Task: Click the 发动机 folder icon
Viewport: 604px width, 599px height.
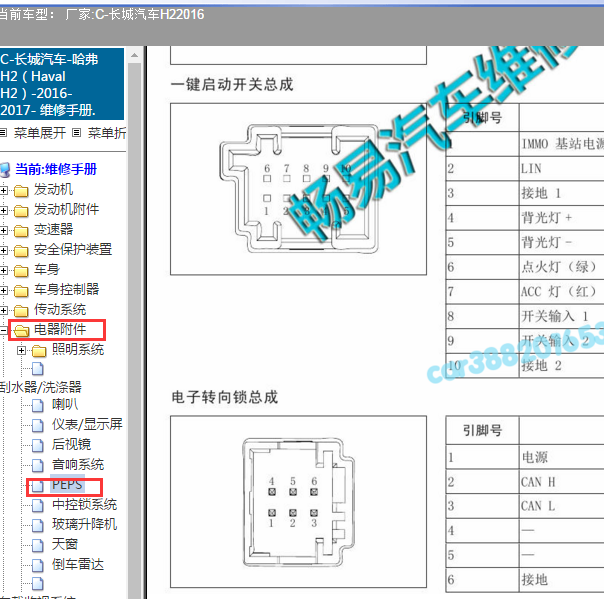Action: tap(21, 191)
